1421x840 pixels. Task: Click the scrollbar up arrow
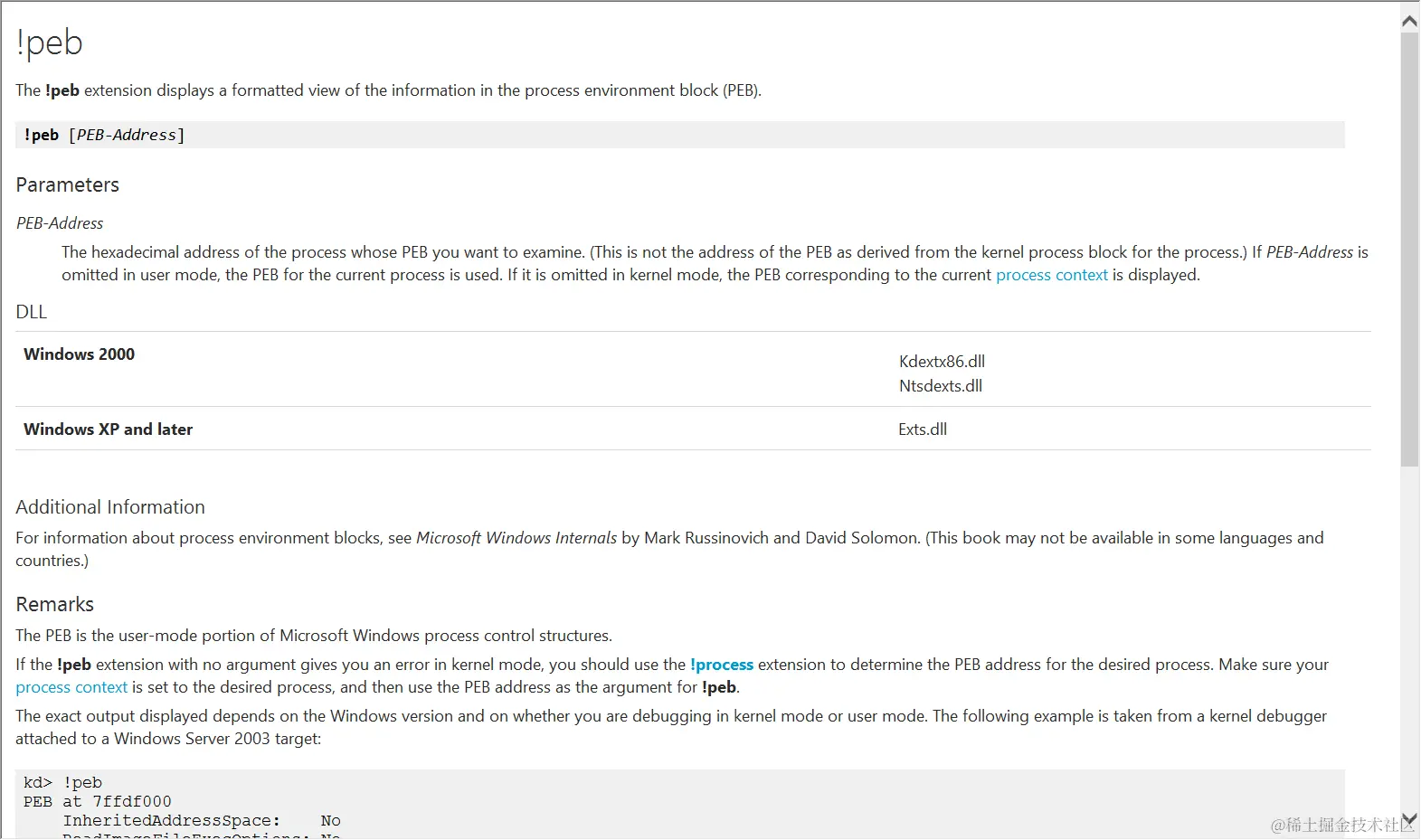point(1409,21)
